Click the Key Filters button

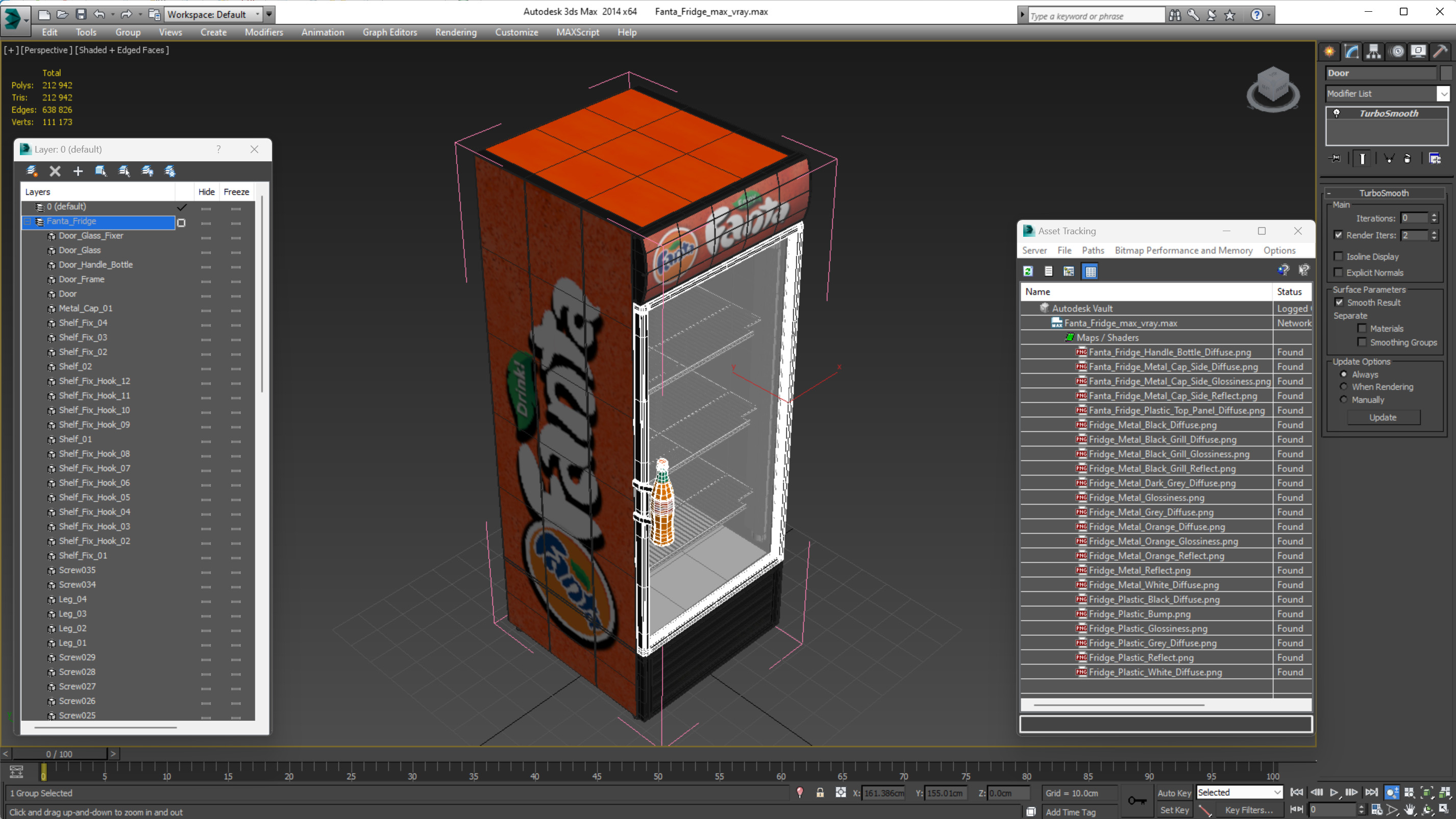[1249, 810]
